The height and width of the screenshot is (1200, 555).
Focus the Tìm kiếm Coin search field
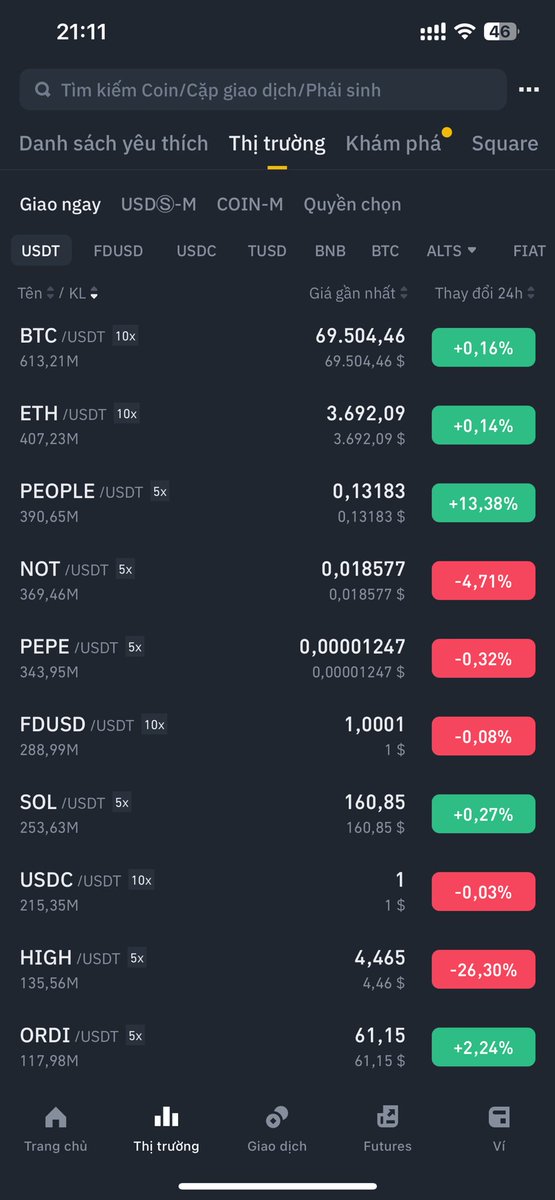263,90
